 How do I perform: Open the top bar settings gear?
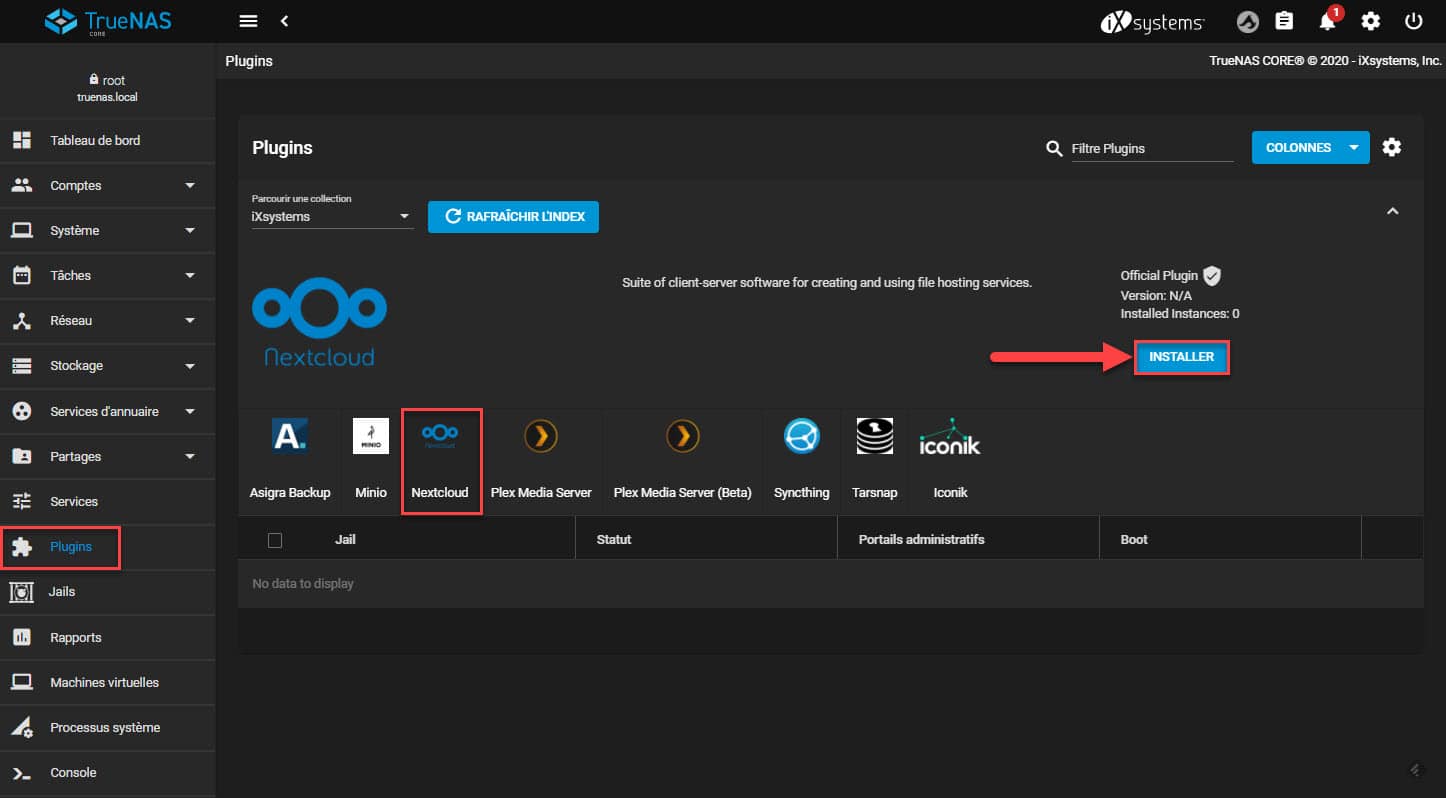1371,21
